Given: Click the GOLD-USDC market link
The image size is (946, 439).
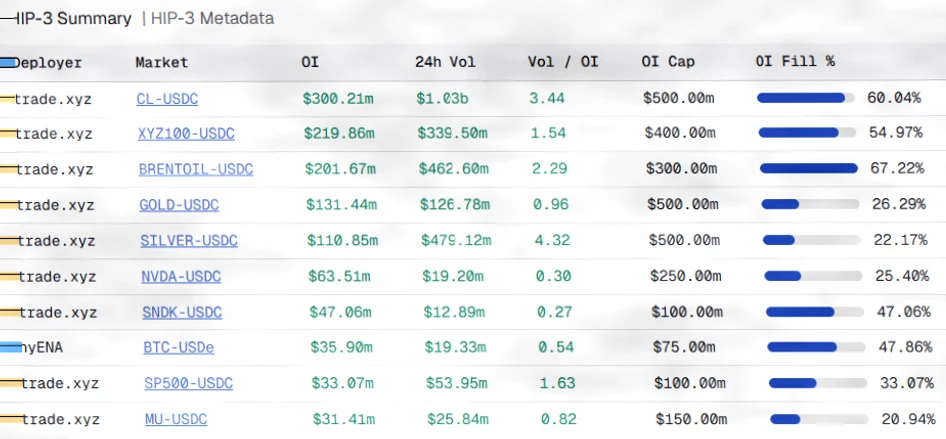Looking at the screenshot, I should [179, 205].
